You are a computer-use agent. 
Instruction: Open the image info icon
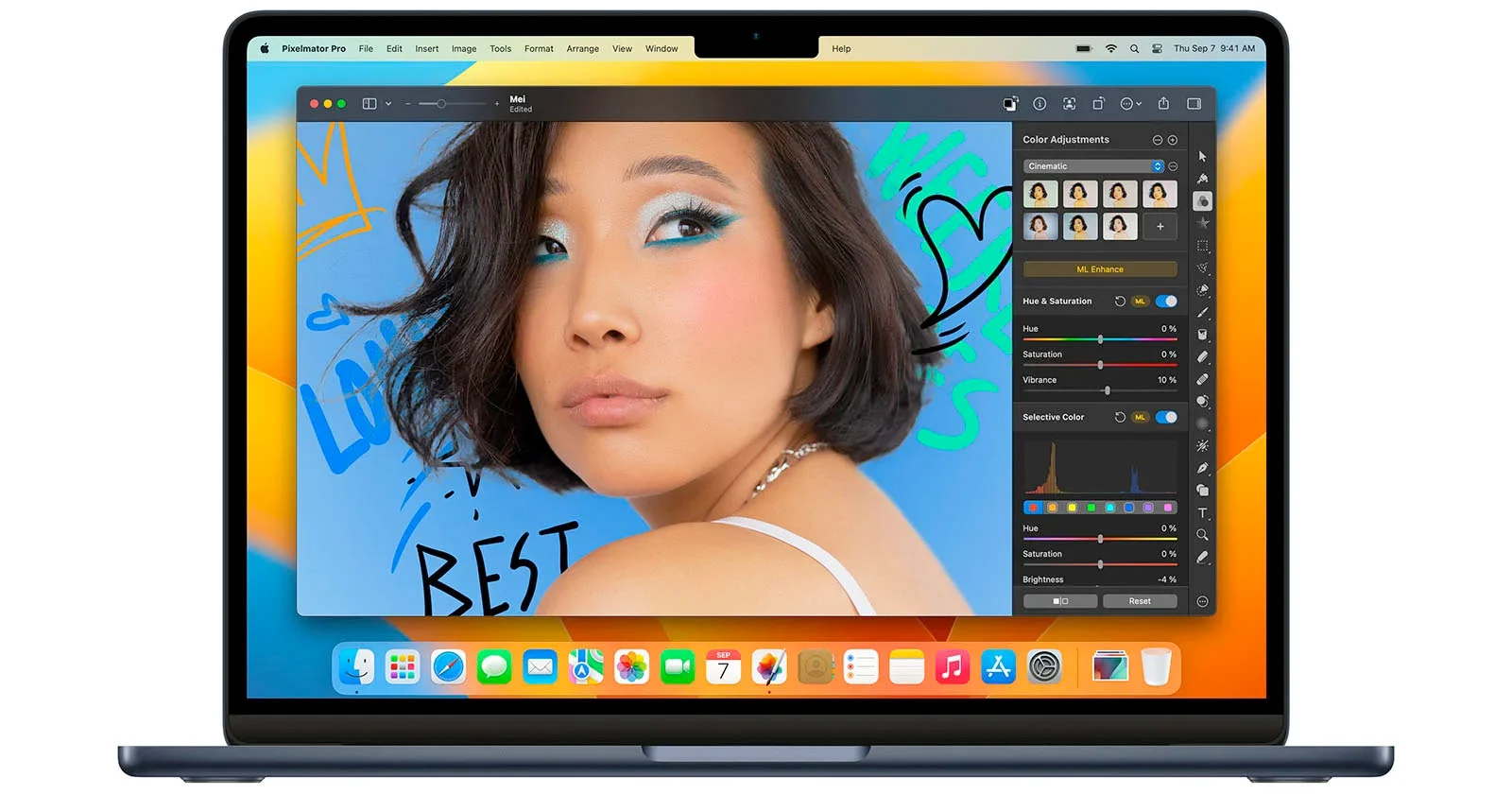1039,104
